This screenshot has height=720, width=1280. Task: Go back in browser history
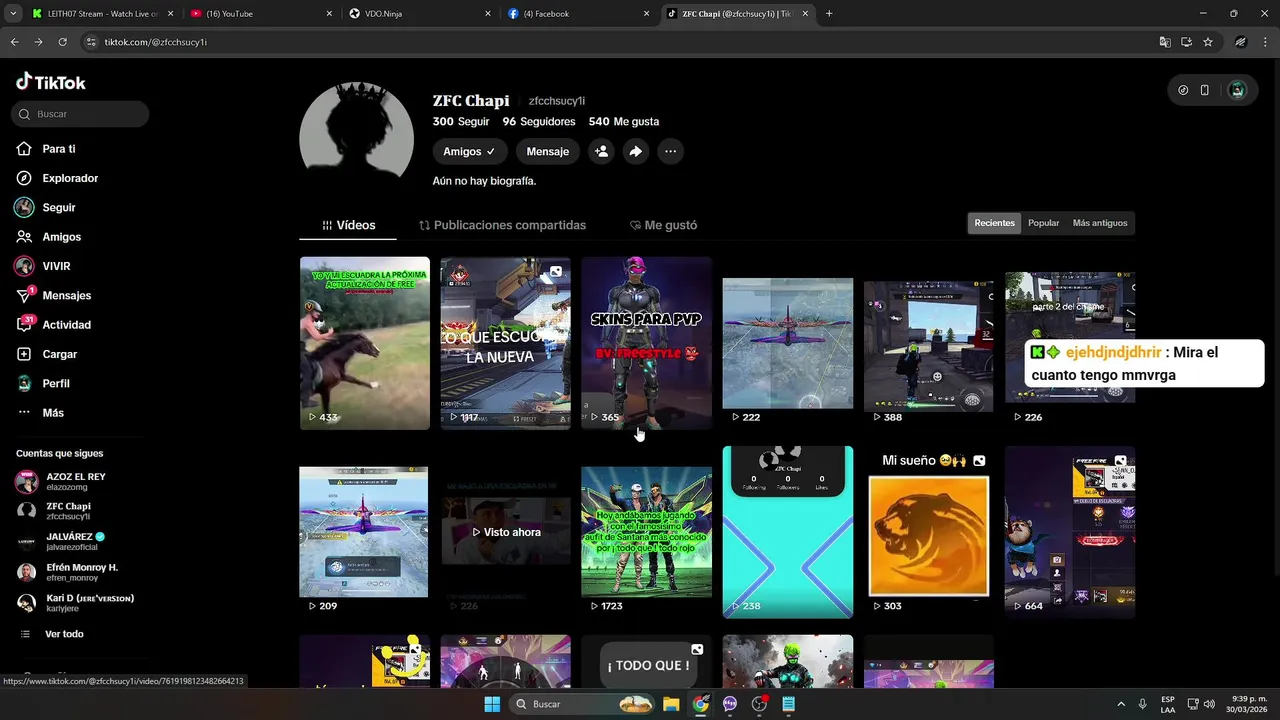coord(14,42)
